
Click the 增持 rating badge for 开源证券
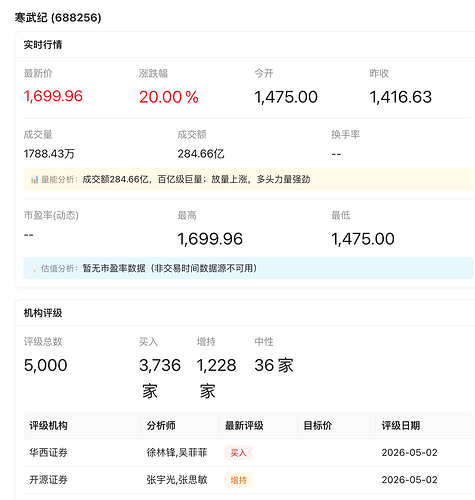point(238,480)
